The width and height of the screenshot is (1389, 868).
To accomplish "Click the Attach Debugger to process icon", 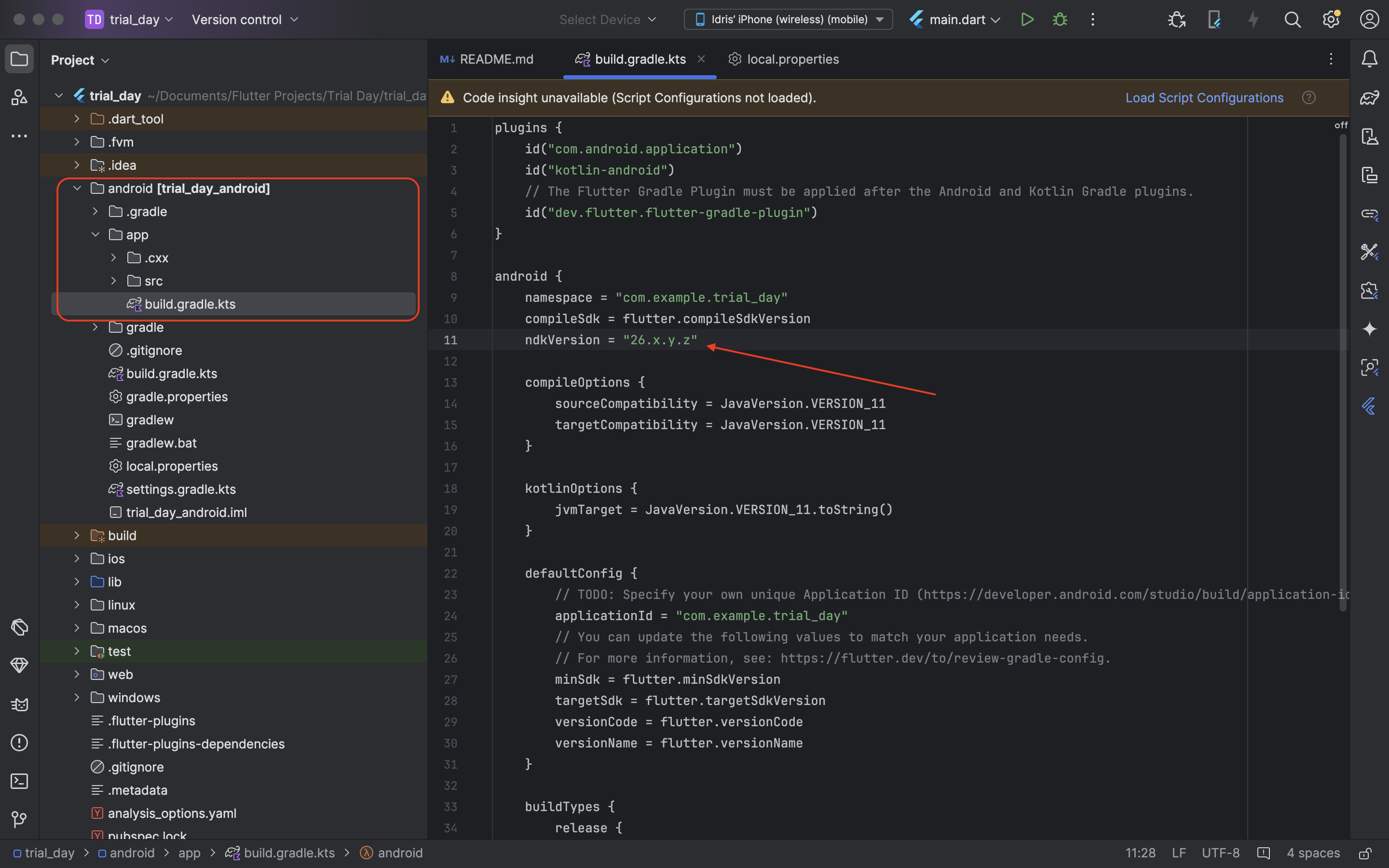I will click(1177, 19).
